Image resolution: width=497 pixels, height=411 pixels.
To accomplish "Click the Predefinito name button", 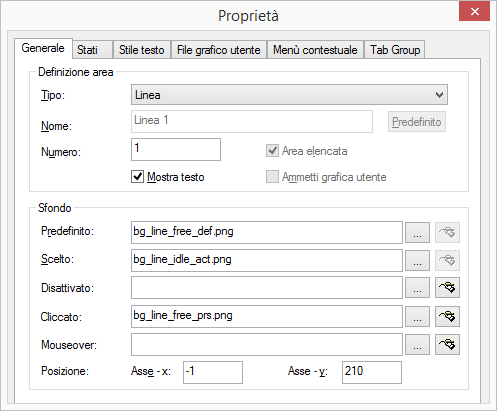I will (417, 122).
